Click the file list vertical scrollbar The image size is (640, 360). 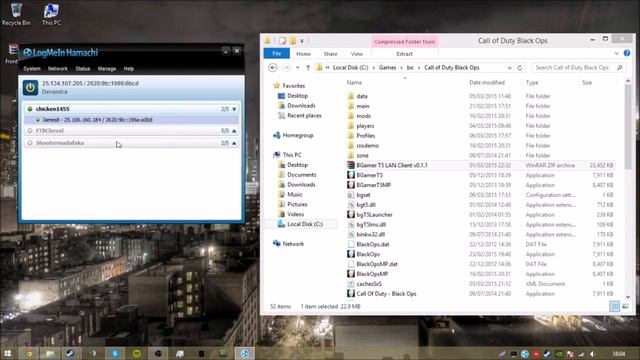(628, 126)
